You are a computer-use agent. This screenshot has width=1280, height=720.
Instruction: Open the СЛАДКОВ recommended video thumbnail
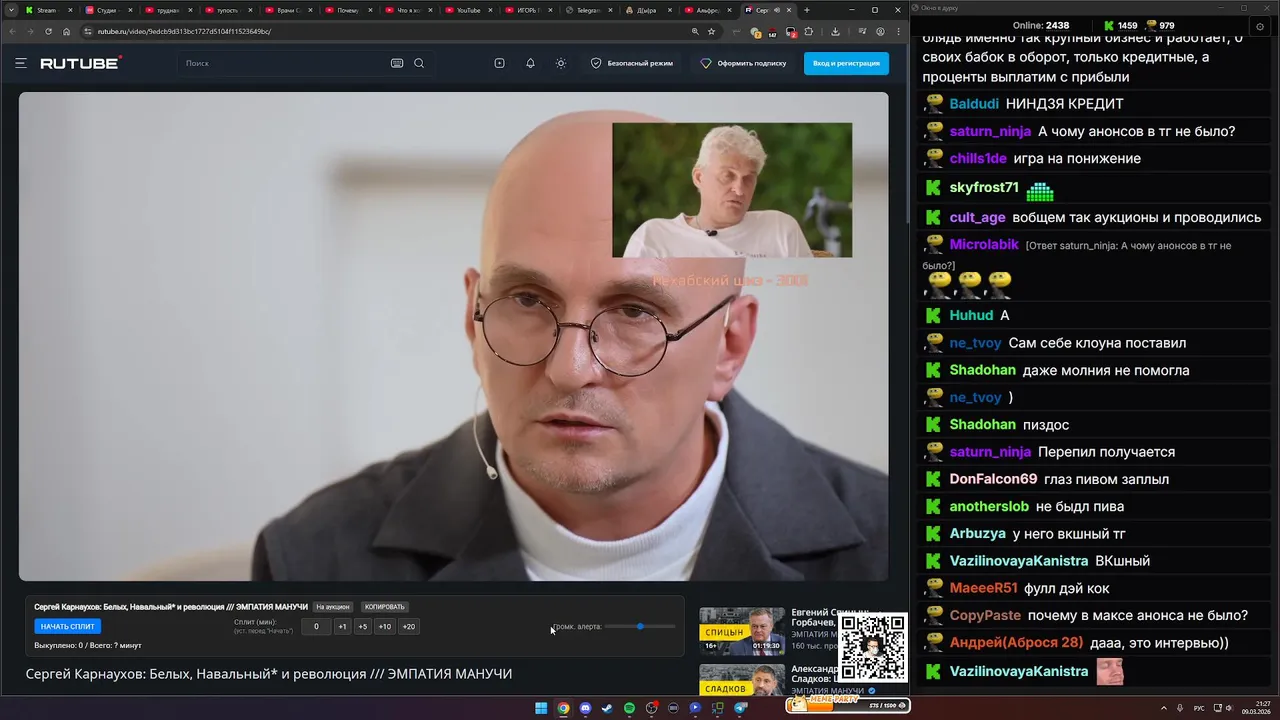coord(742,680)
